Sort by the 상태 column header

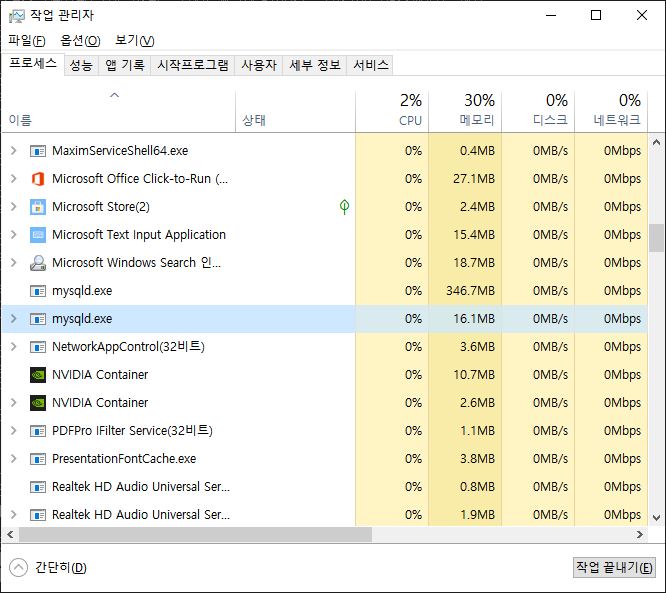tap(295, 111)
